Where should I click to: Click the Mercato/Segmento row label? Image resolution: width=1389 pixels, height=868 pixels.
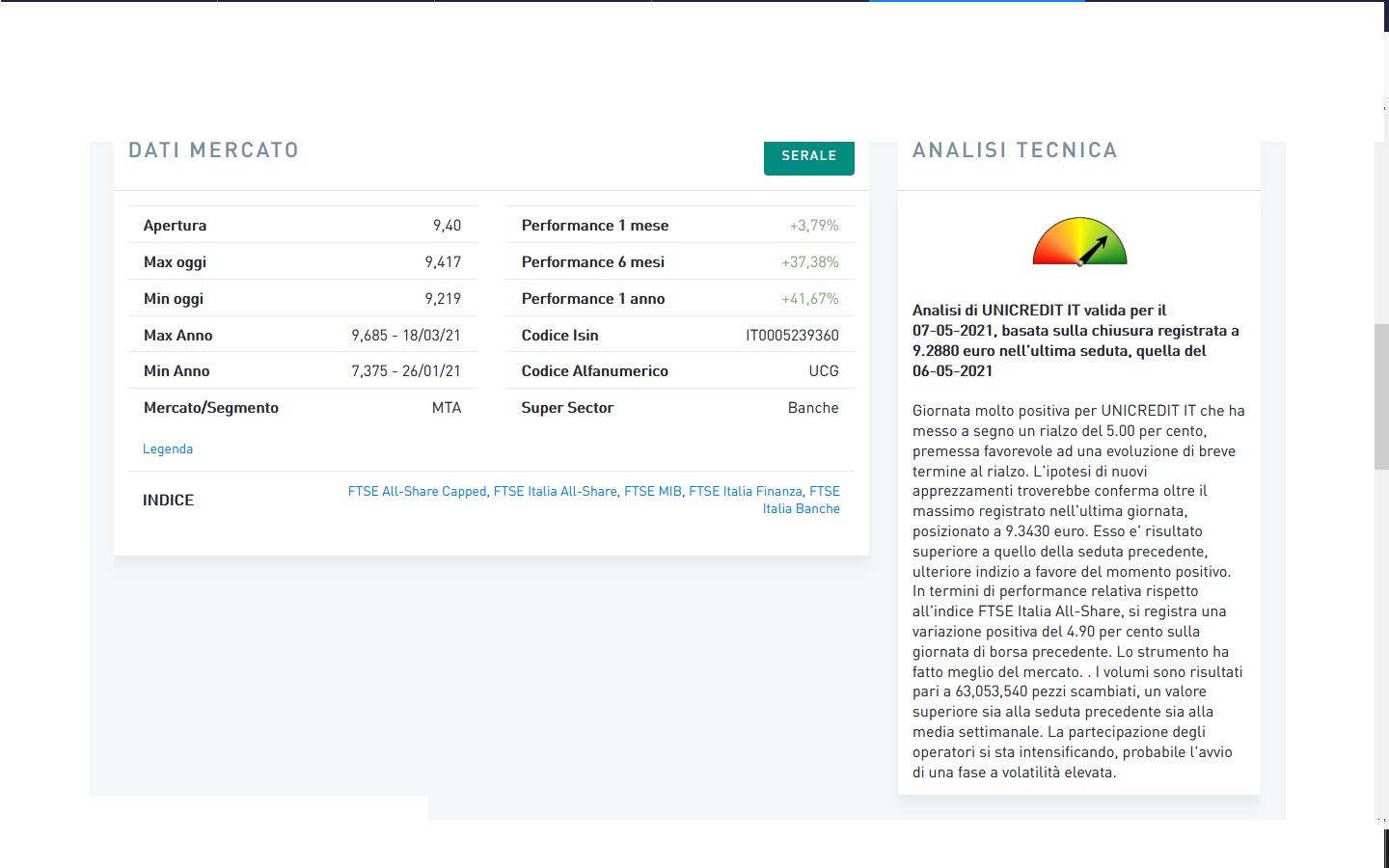tap(211, 408)
